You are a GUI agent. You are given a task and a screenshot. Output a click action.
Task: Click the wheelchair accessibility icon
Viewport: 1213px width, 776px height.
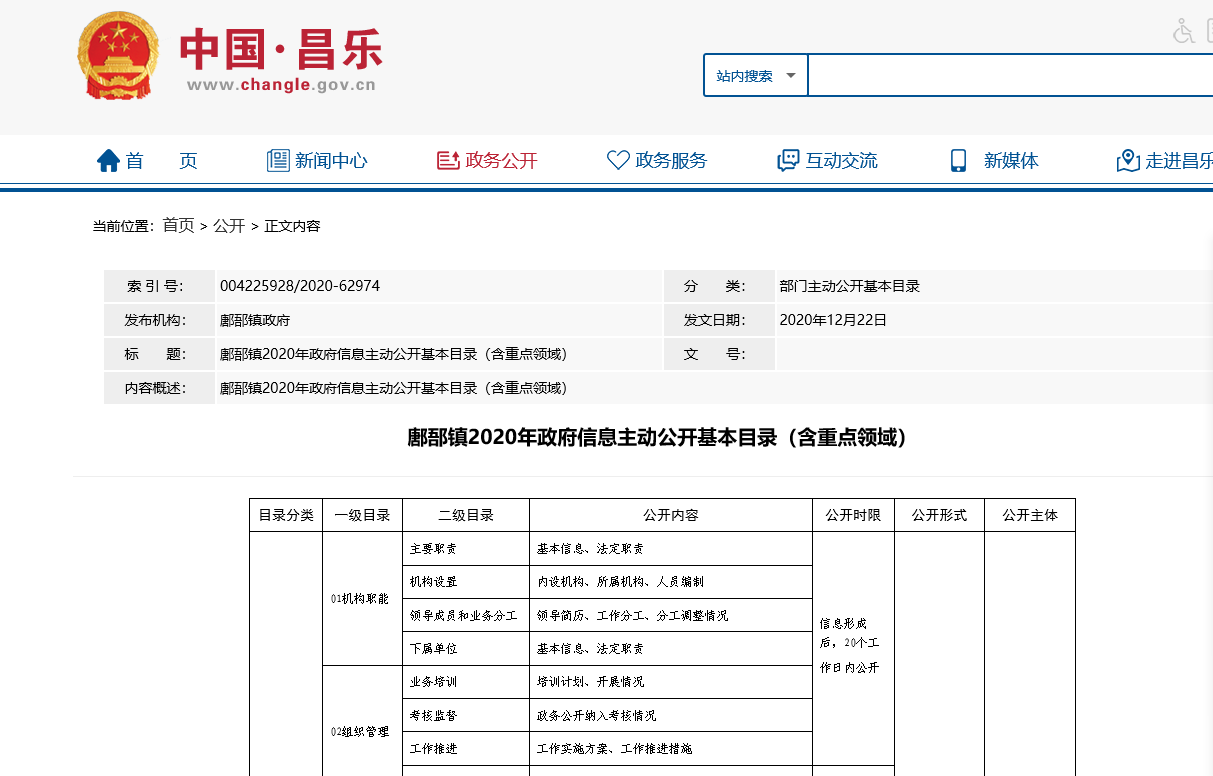pos(1184,31)
